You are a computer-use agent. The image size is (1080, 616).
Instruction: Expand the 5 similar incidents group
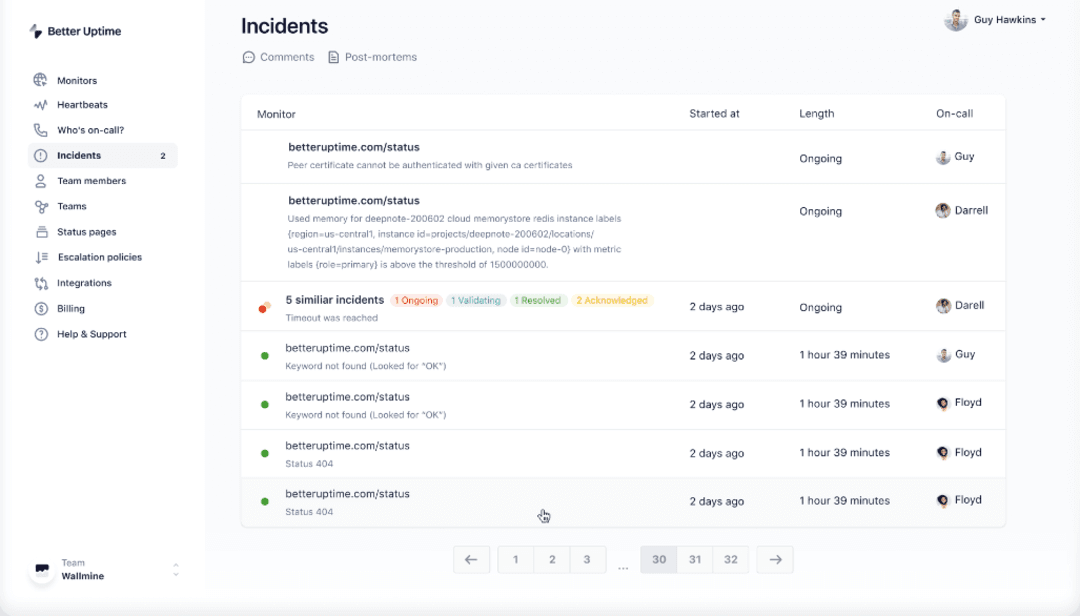(334, 299)
